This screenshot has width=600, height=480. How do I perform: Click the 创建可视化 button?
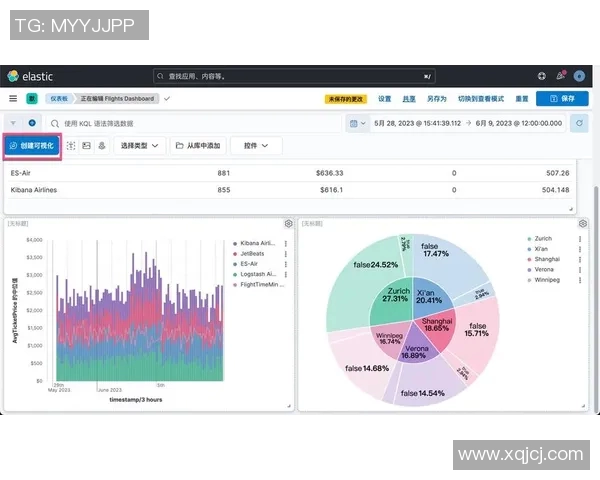pos(34,146)
